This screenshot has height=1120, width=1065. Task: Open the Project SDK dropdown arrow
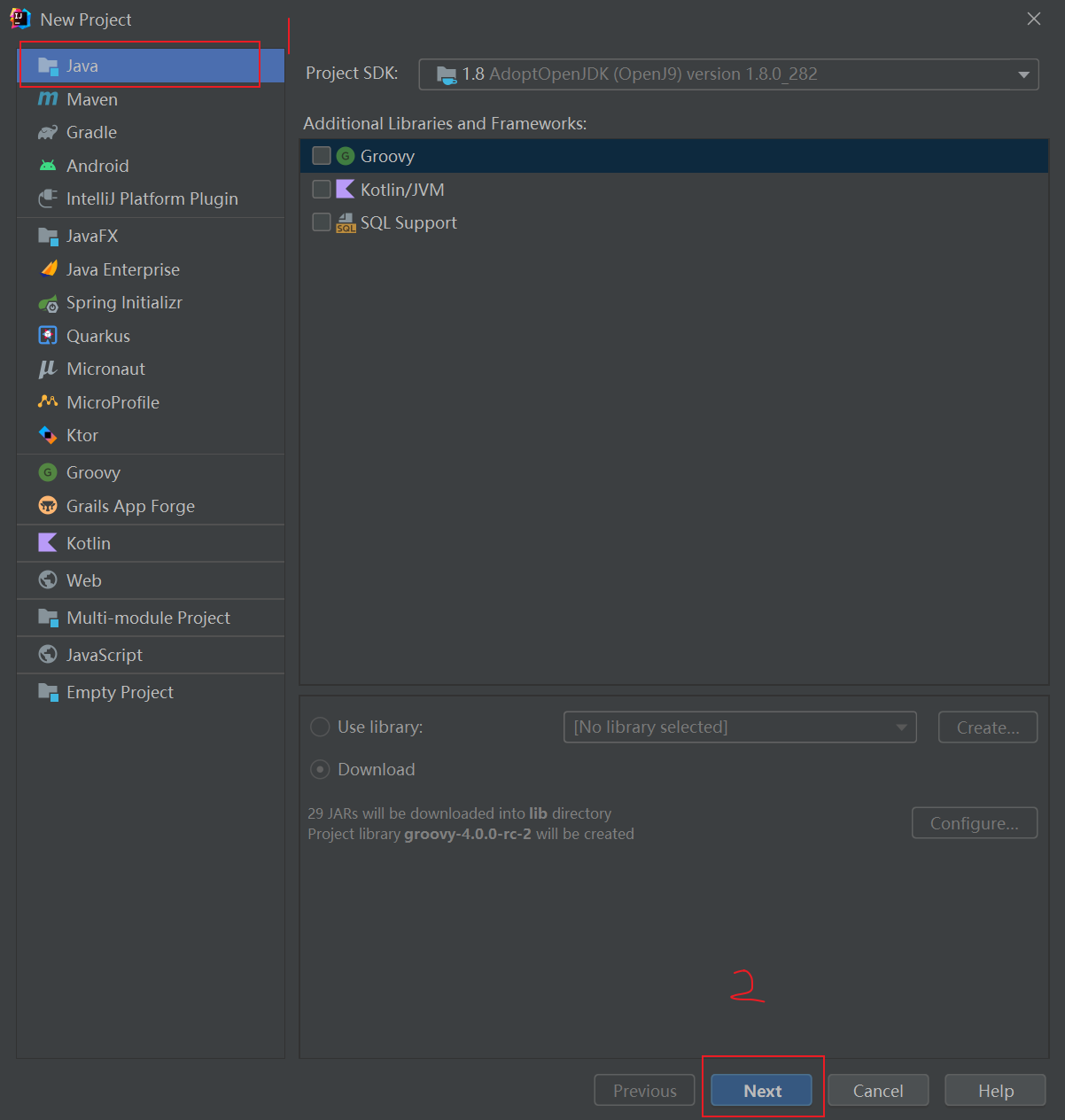1023,74
